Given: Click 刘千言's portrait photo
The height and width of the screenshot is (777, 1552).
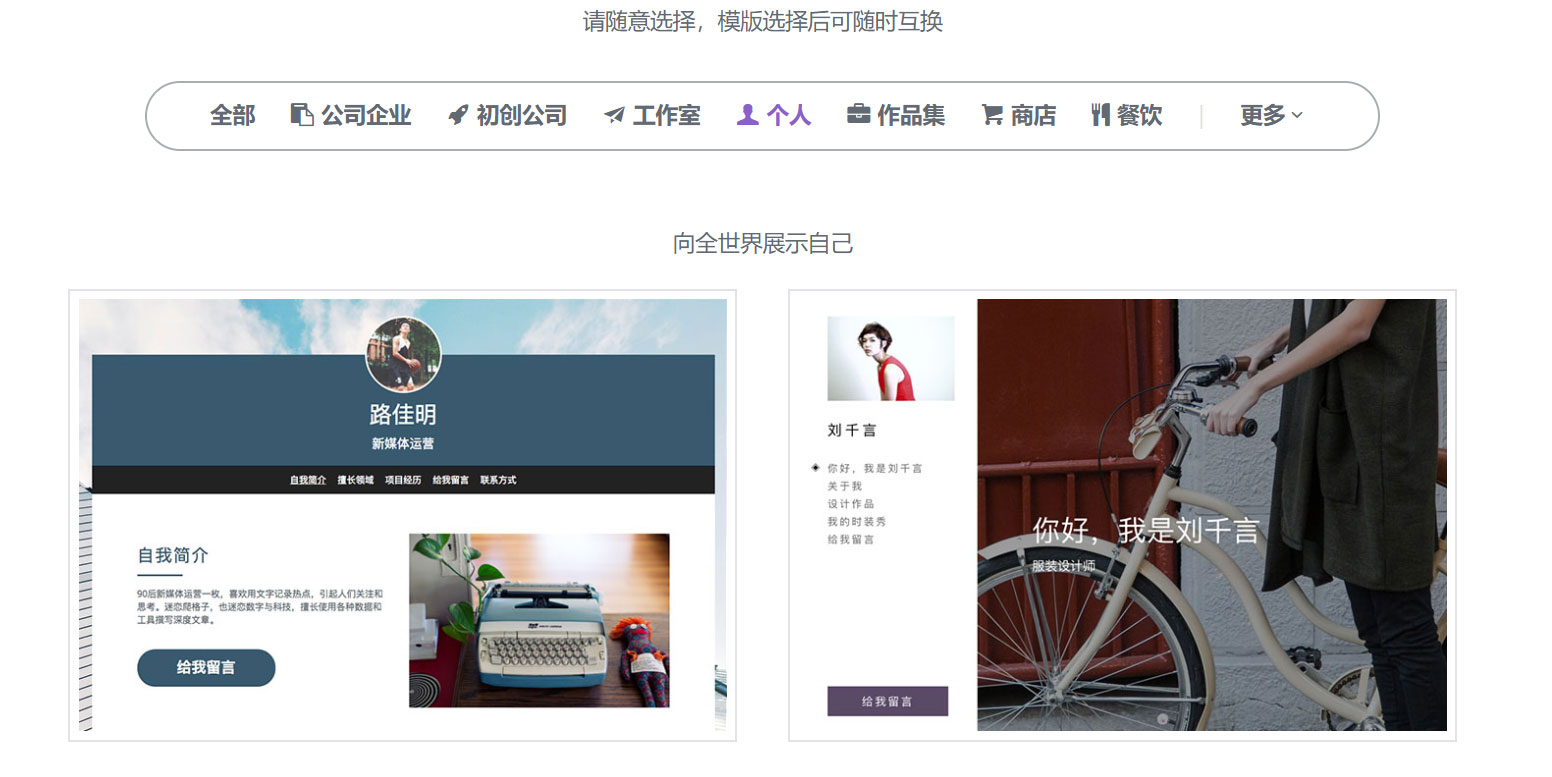Looking at the screenshot, I should click(889, 357).
